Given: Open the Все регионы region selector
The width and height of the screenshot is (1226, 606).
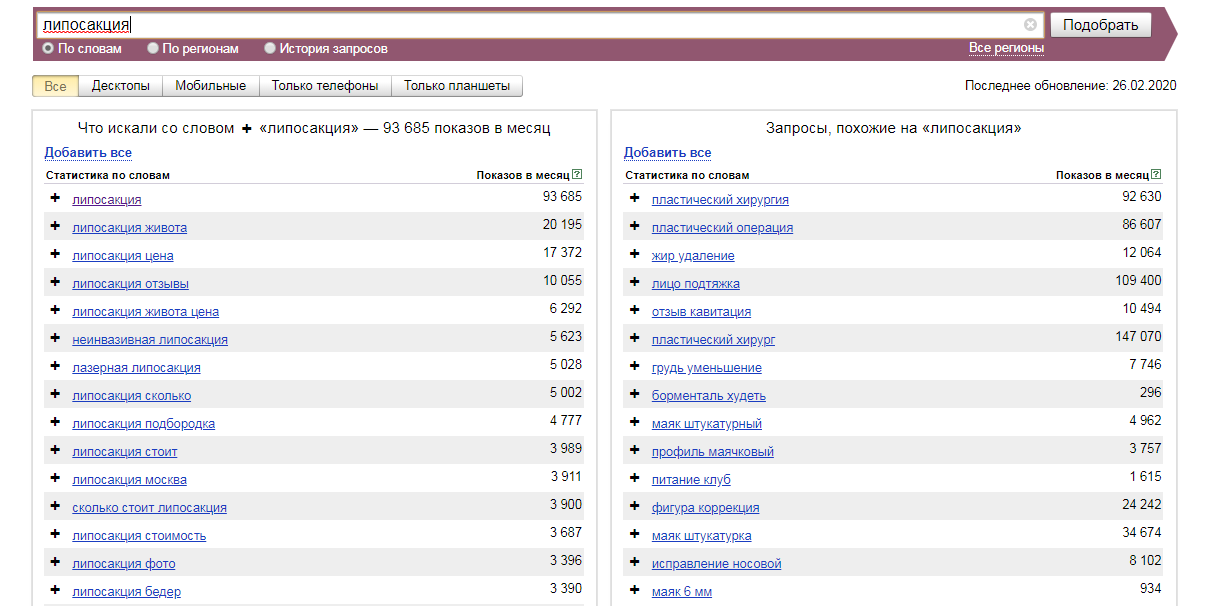Looking at the screenshot, I should pyautogui.click(x=1006, y=48).
